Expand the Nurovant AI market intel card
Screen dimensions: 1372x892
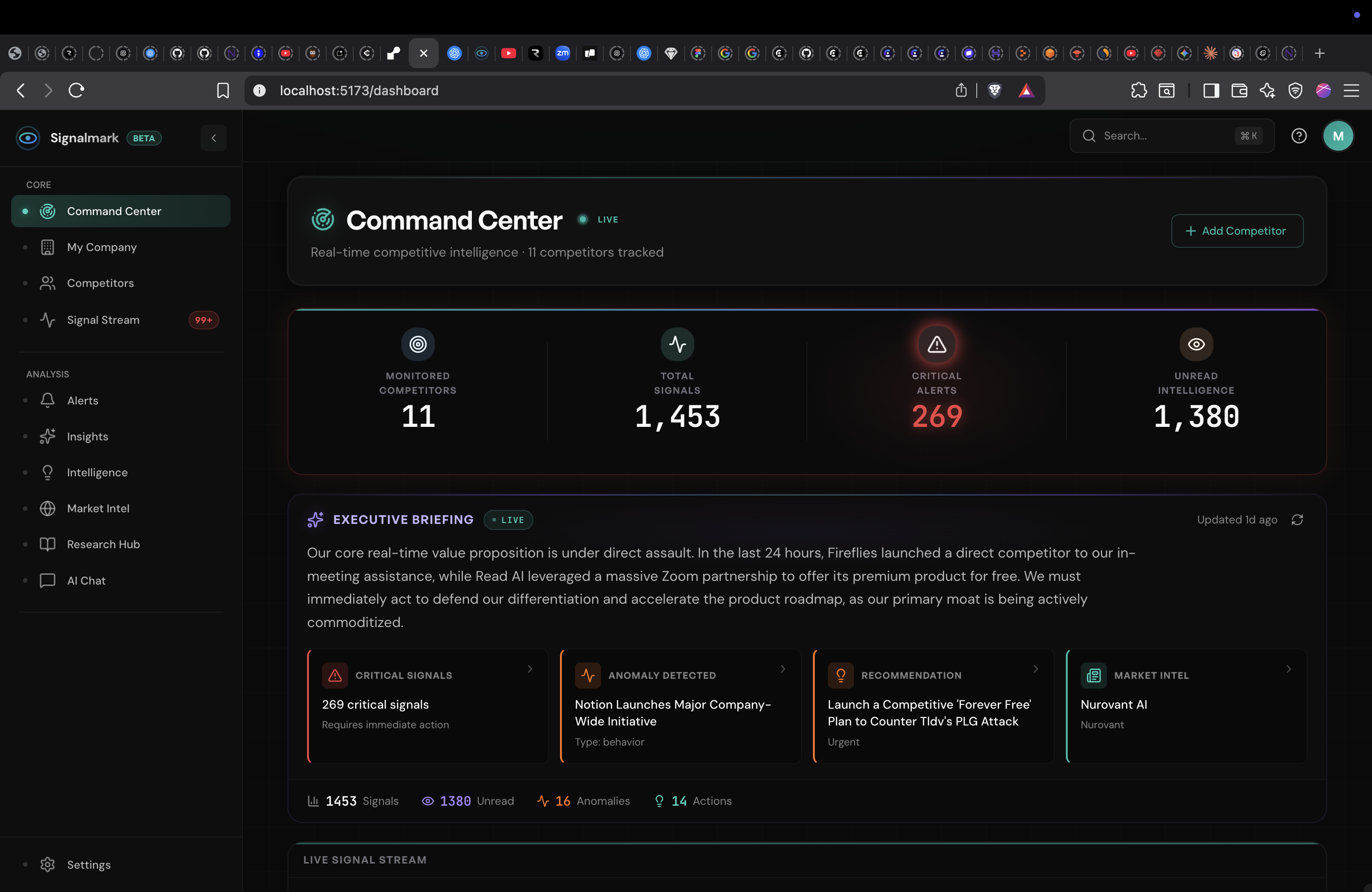(x=1289, y=669)
